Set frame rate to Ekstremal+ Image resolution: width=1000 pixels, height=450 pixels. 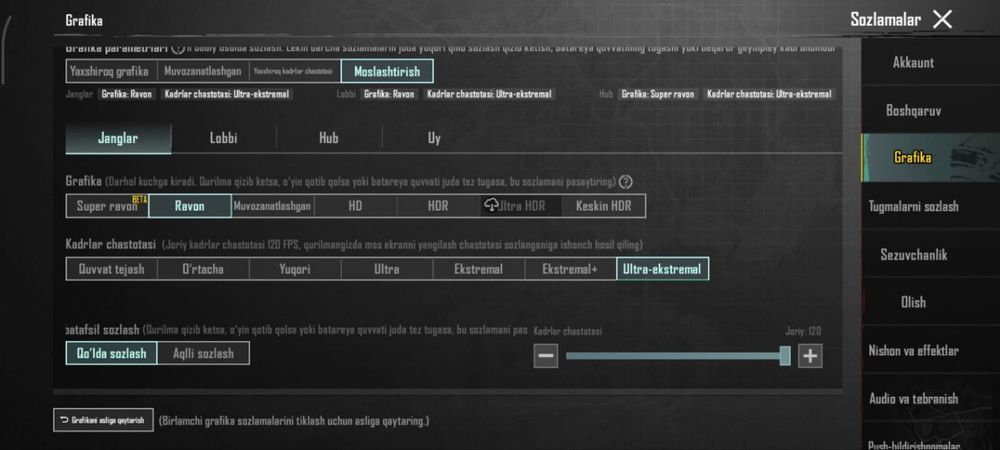click(570, 269)
